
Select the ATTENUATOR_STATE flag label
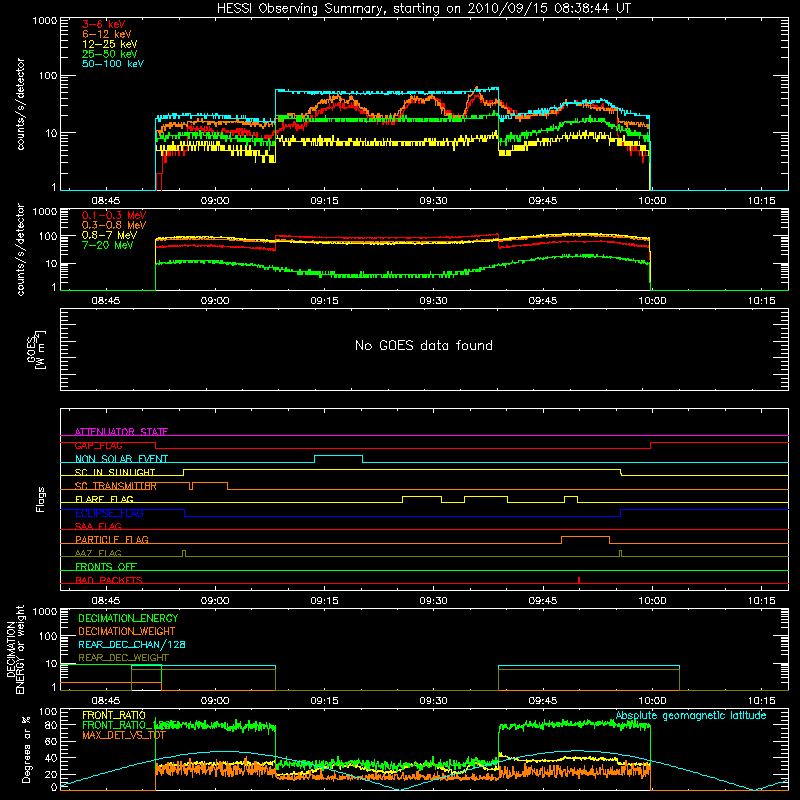[x=121, y=432]
